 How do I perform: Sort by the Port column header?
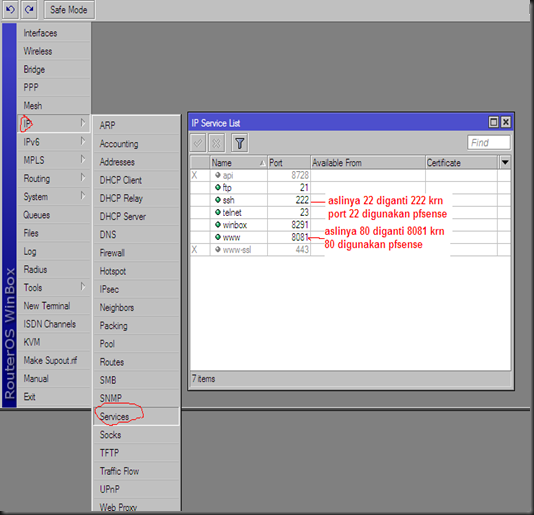click(x=289, y=163)
